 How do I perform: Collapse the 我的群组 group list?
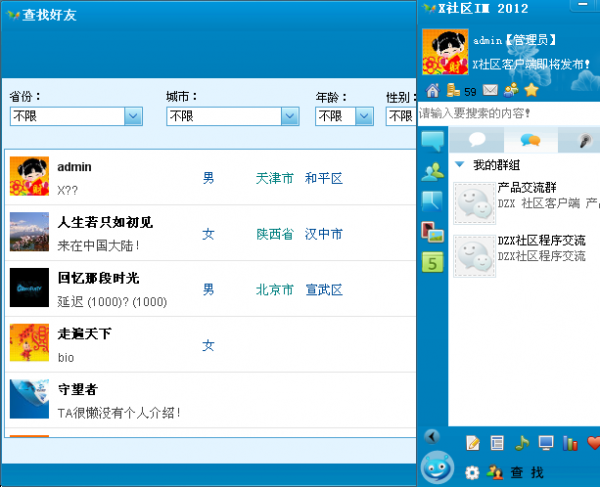(x=459, y=165)
